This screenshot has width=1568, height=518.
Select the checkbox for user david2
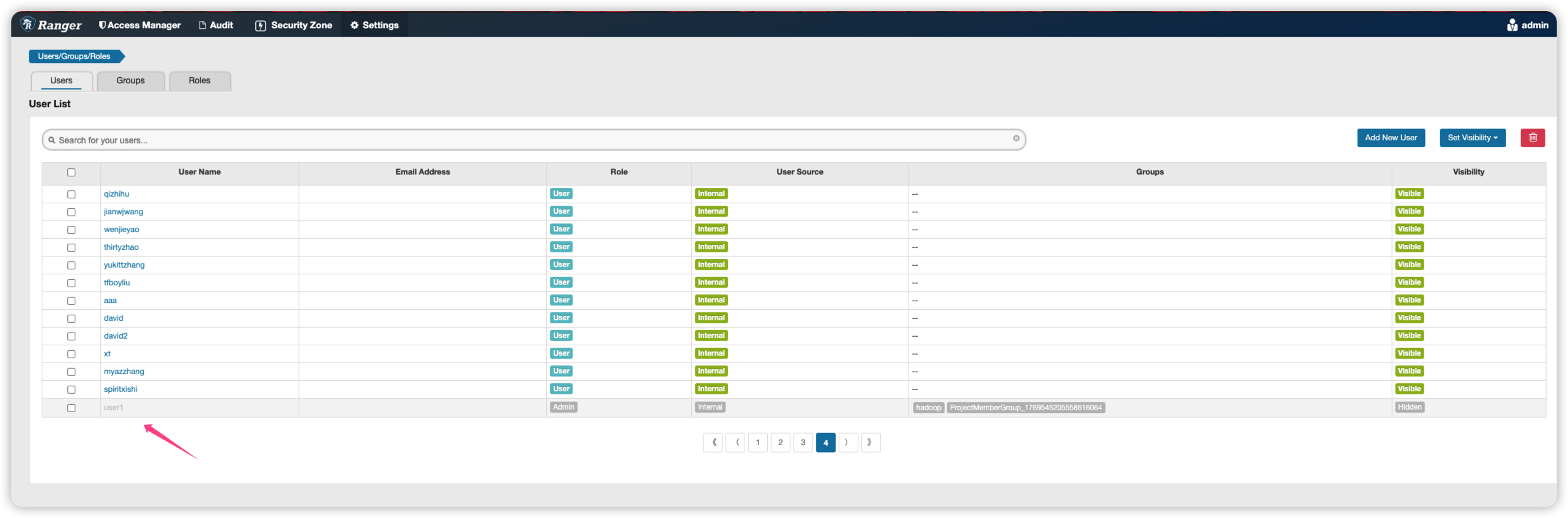72,336
